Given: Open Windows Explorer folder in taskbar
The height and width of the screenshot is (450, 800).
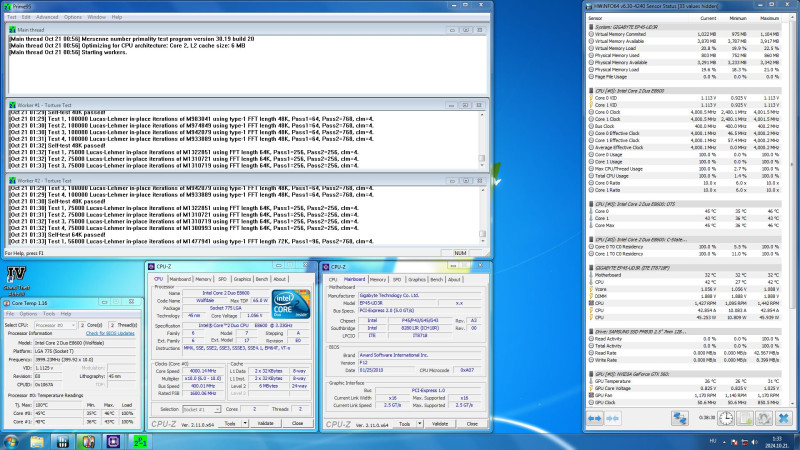Looking at the screenshot, I should [37, 441].
